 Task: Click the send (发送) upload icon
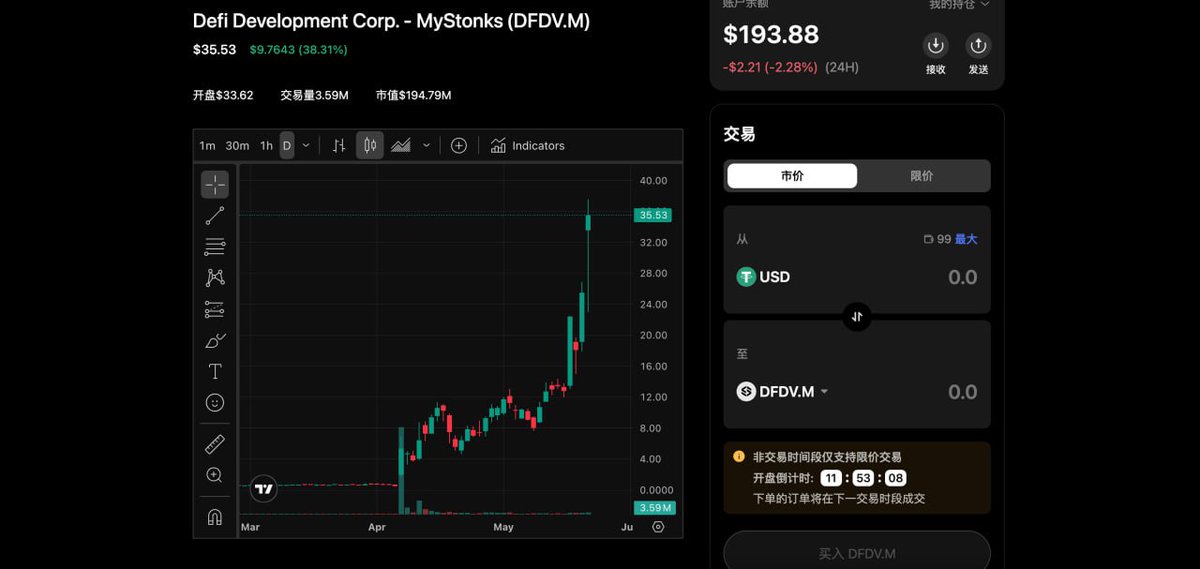tap(978, 45)
